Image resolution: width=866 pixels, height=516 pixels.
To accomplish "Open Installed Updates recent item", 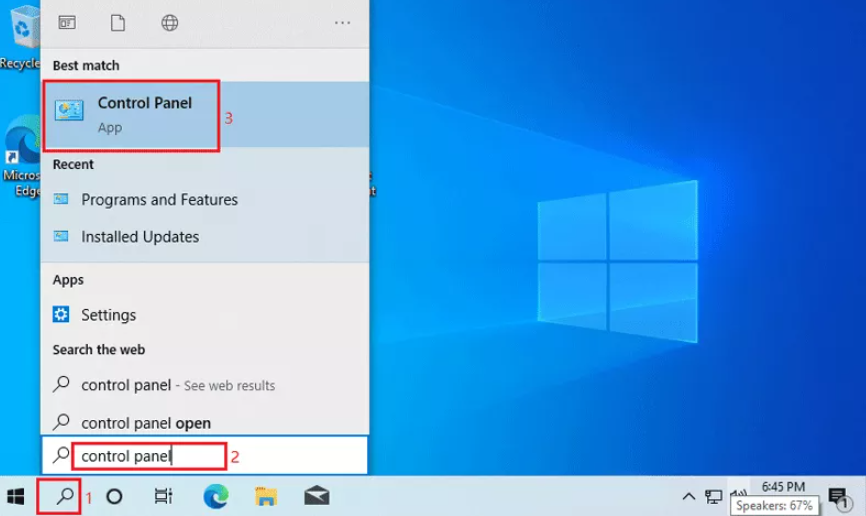I will click(x=205, y=236).
